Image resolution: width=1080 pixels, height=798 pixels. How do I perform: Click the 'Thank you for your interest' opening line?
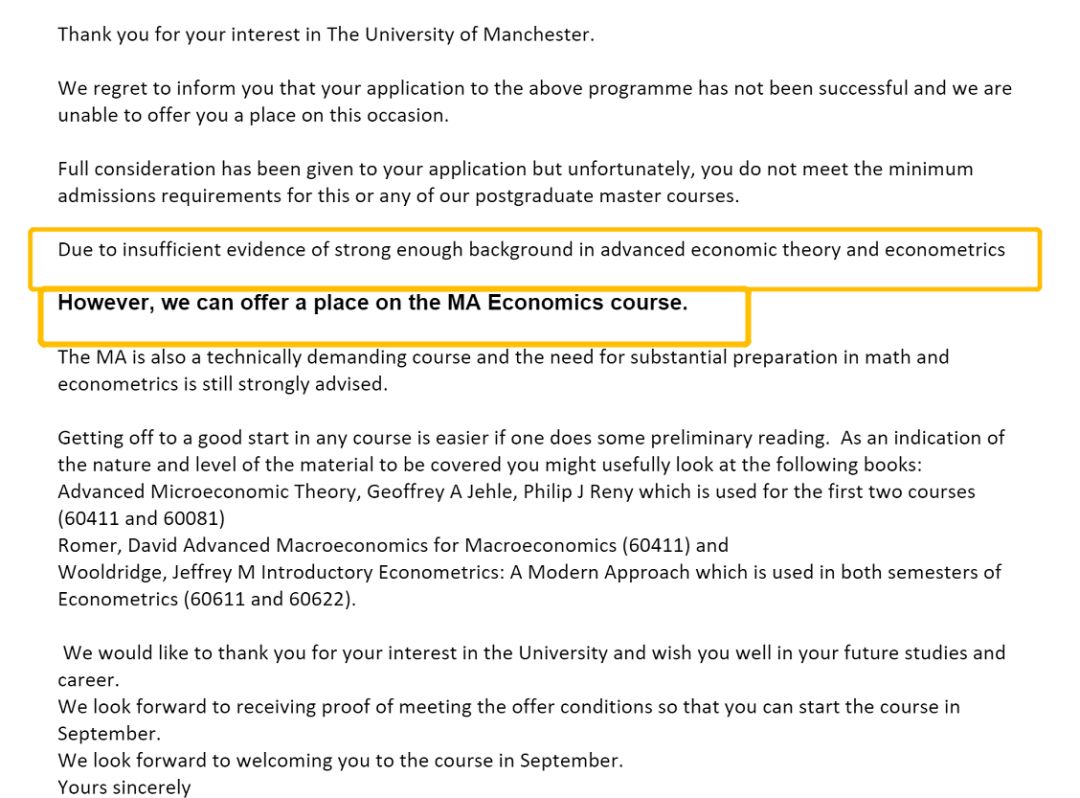[326, 34]
